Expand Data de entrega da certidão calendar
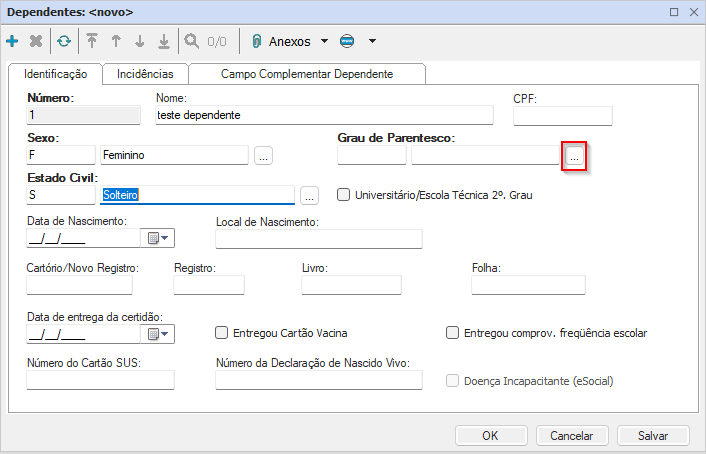This screenshot has width=706, height=454. [160, 334]
